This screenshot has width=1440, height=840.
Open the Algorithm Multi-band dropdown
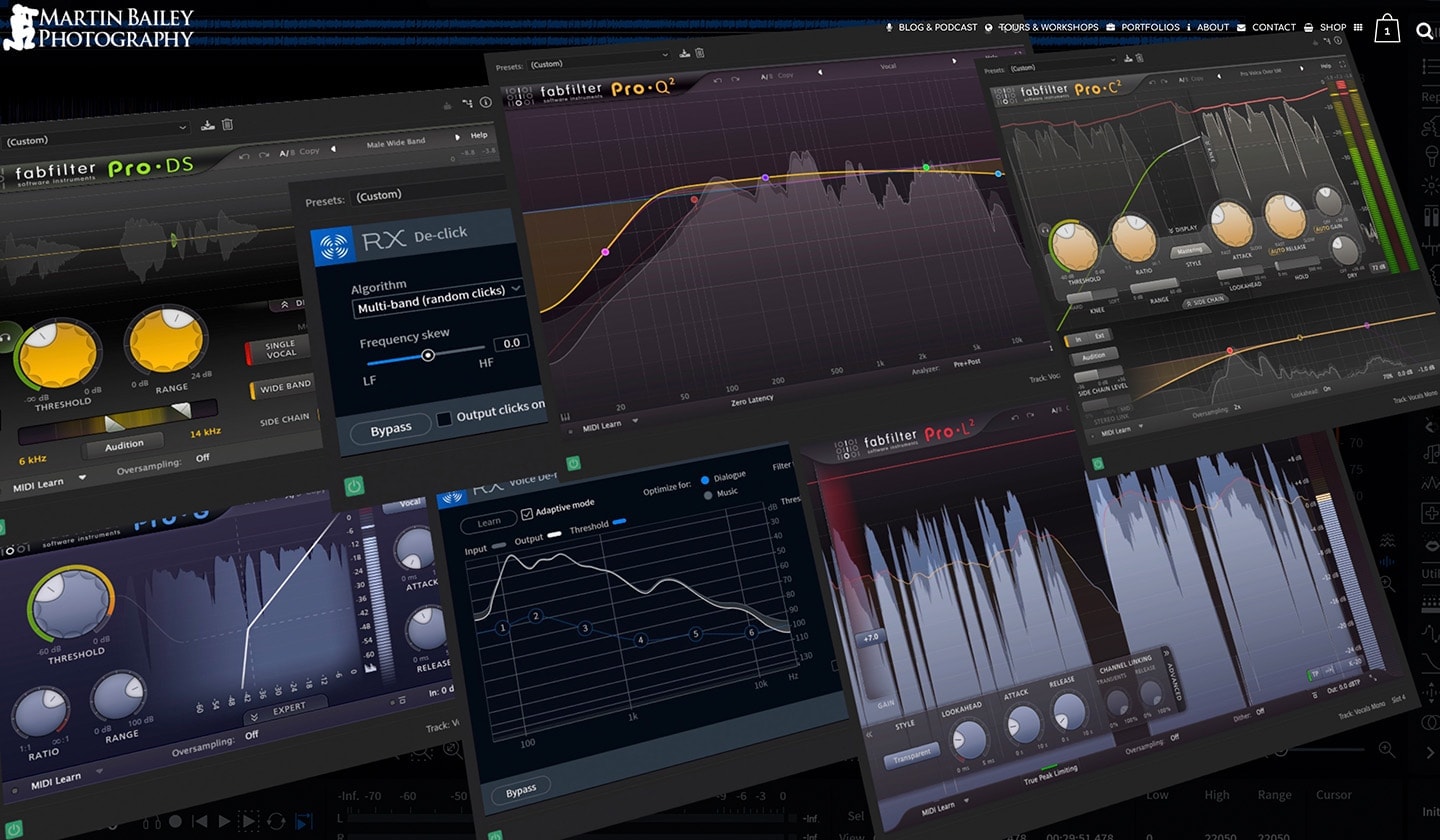pos(438,297)
